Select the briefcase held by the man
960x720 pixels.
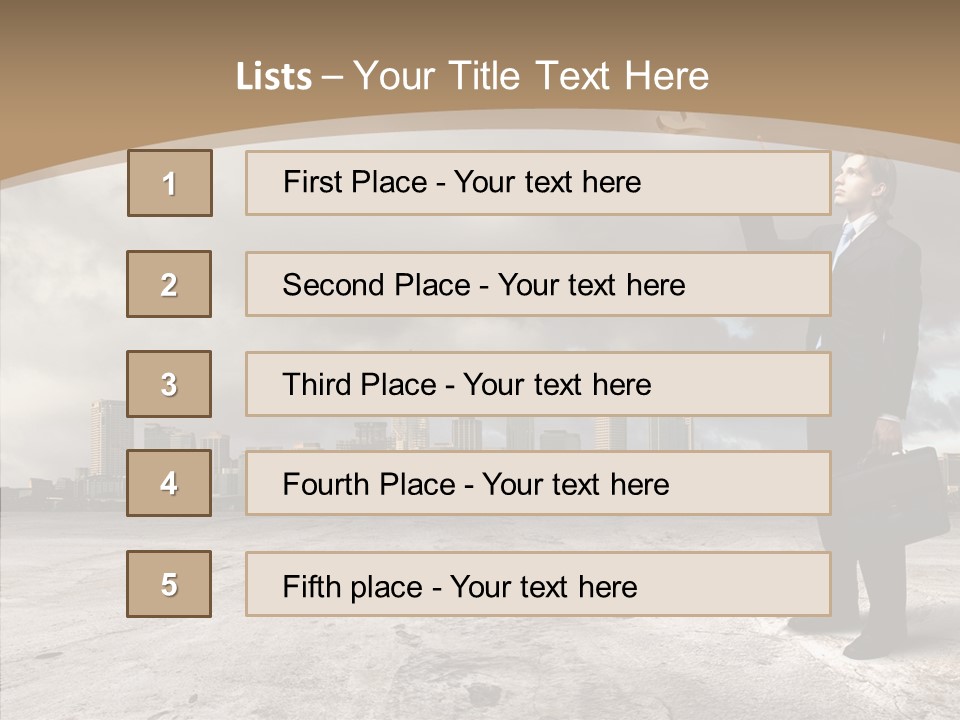(x=912, y=495)
